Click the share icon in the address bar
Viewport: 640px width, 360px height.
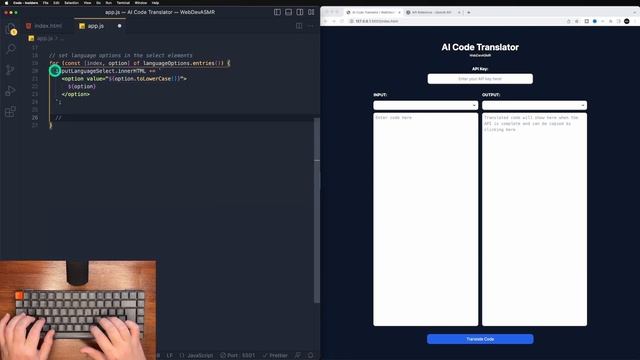(x=569, y=21)
